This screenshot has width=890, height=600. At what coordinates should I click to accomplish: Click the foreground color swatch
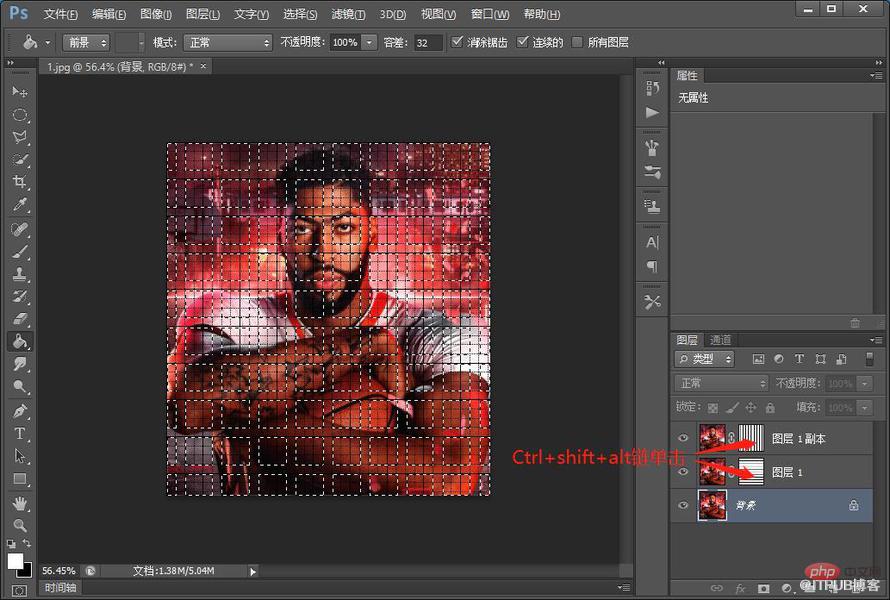tap(15, 561)
